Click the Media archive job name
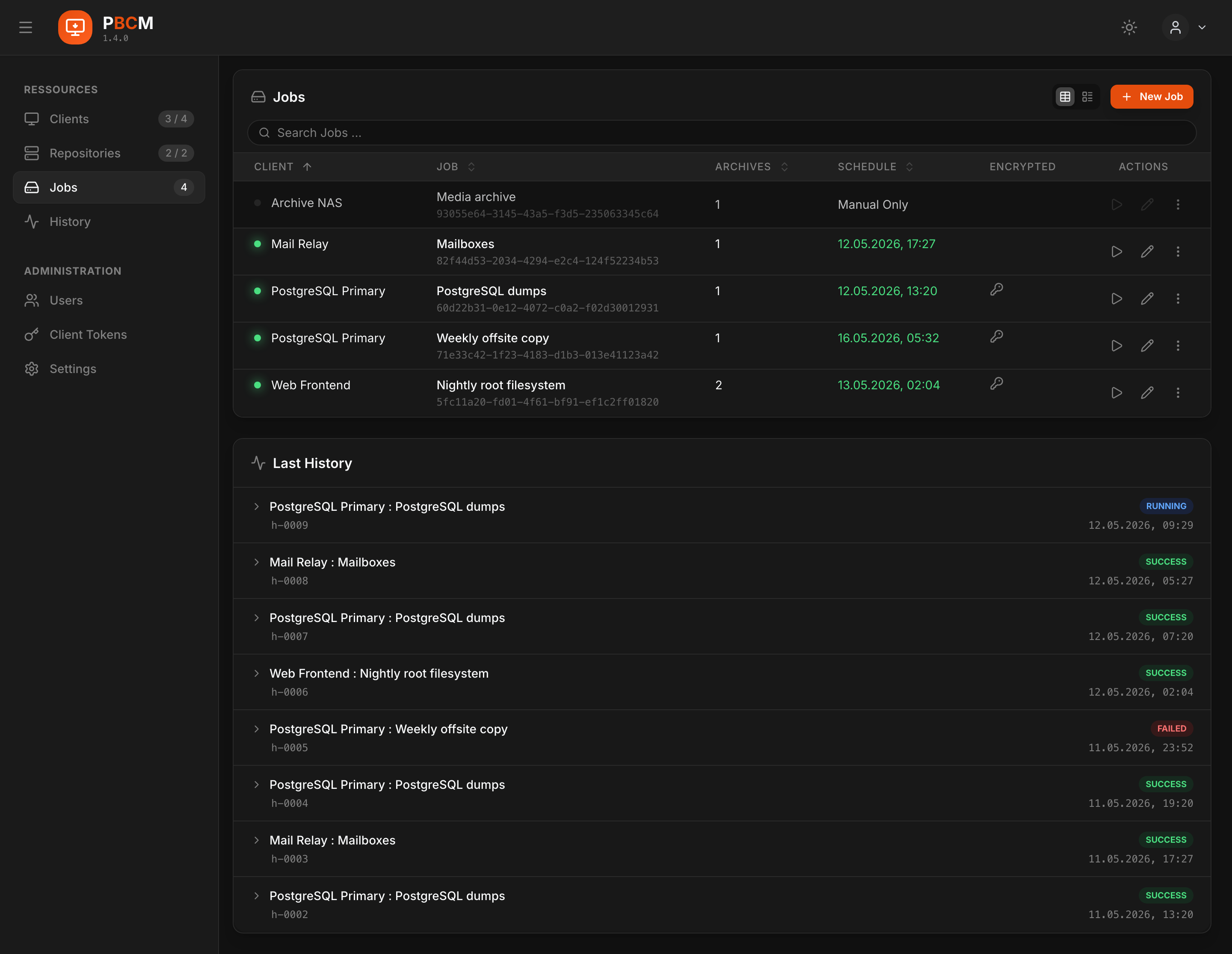 pos(476,197)
